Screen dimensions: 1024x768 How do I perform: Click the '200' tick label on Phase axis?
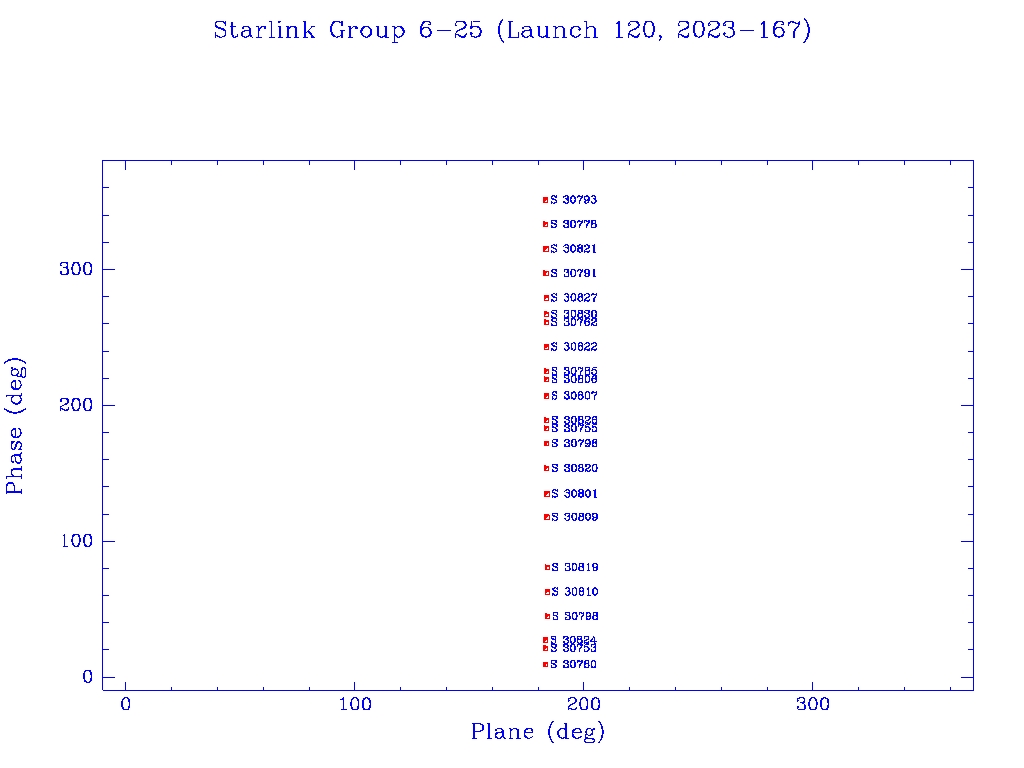click(76, 405)
